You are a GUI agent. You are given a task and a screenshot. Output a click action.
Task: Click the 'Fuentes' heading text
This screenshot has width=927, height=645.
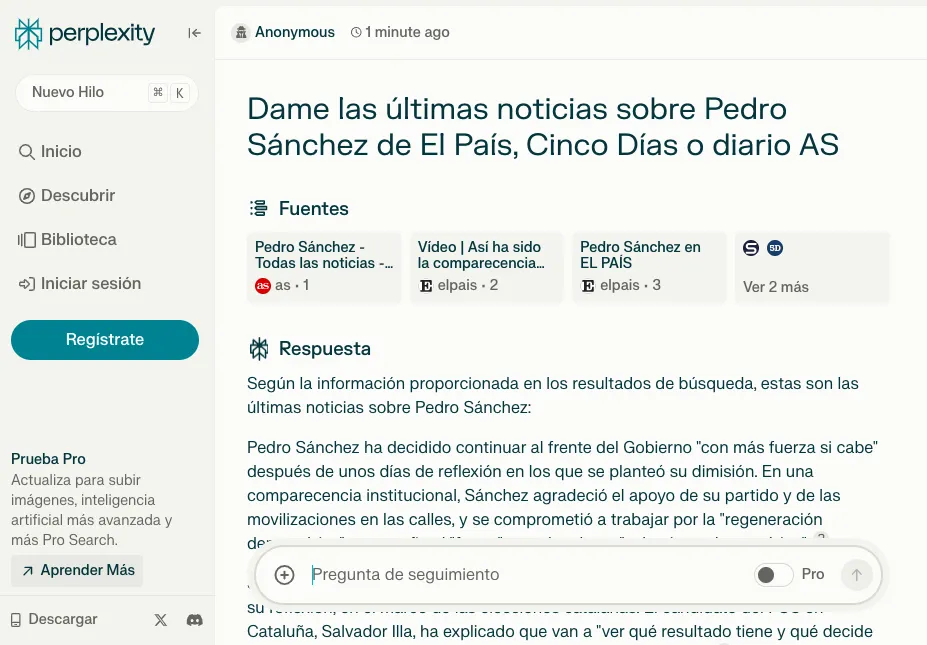[x=313, y=209]
